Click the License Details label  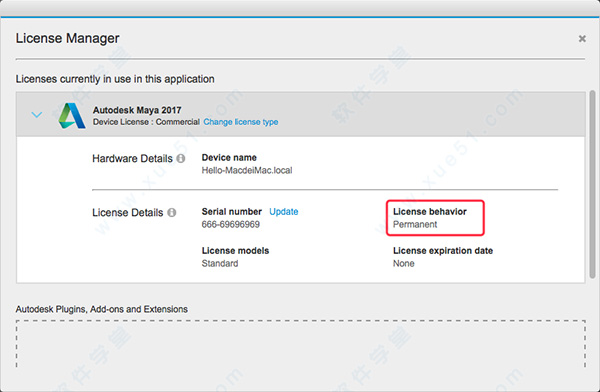pos(128,212)
